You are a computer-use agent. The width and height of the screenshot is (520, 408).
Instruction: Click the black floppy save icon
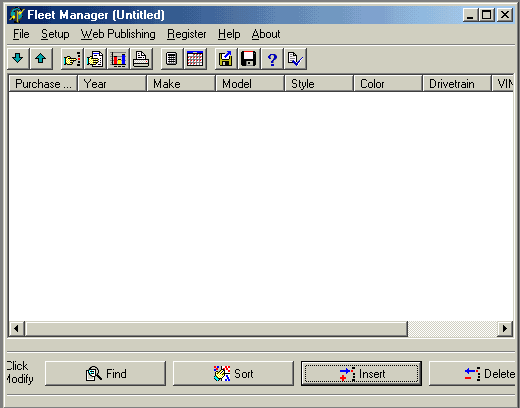(x=249, y=59)
